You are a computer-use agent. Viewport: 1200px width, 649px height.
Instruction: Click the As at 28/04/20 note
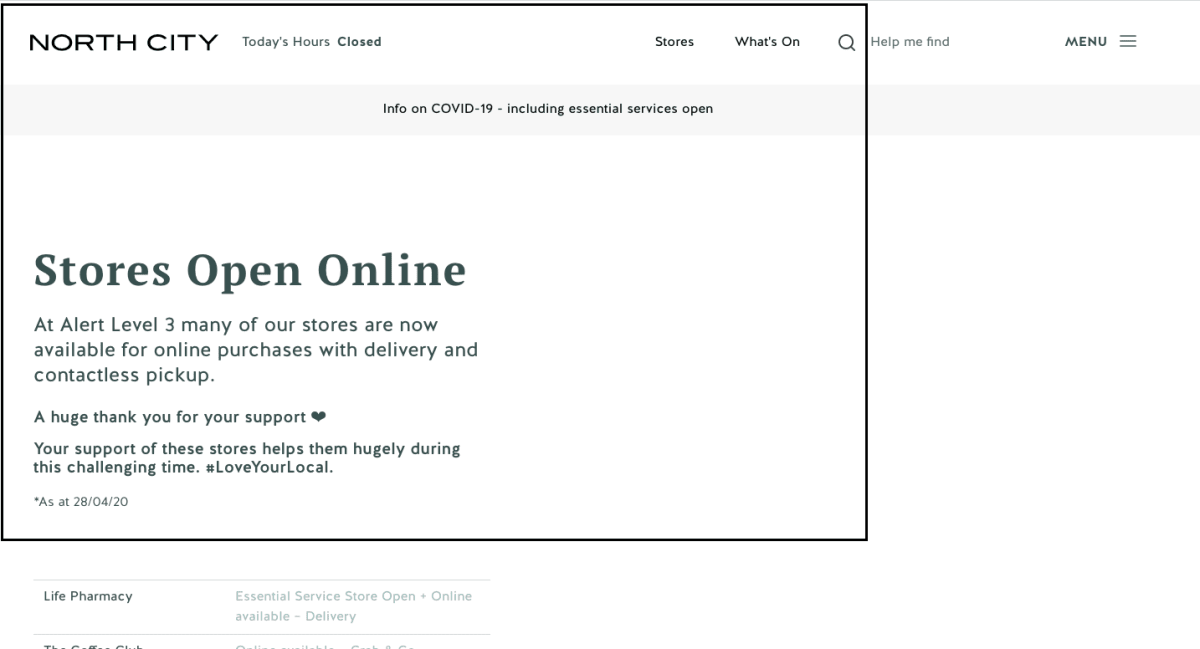point(81,502)
